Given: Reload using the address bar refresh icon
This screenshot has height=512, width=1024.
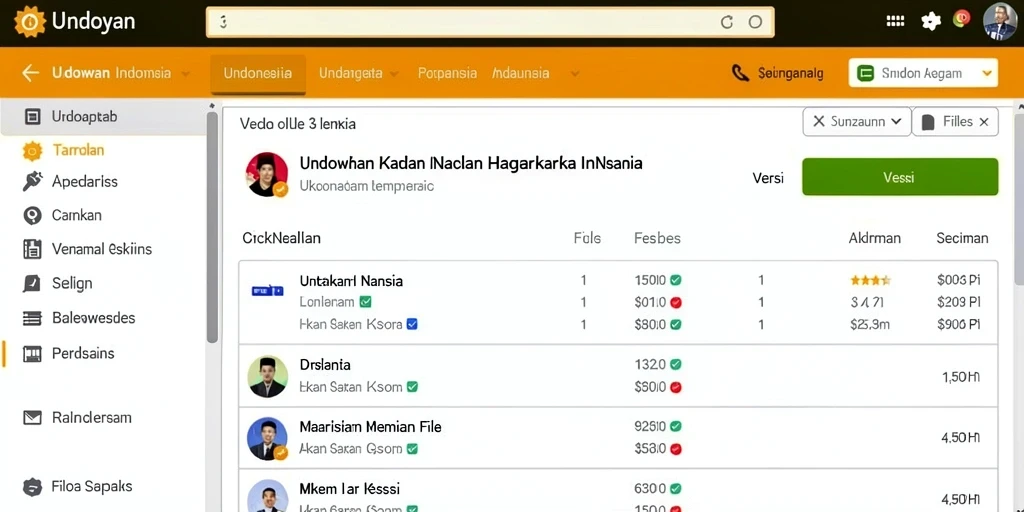Looking at the screenshot, I should click(x=727, y=22).
